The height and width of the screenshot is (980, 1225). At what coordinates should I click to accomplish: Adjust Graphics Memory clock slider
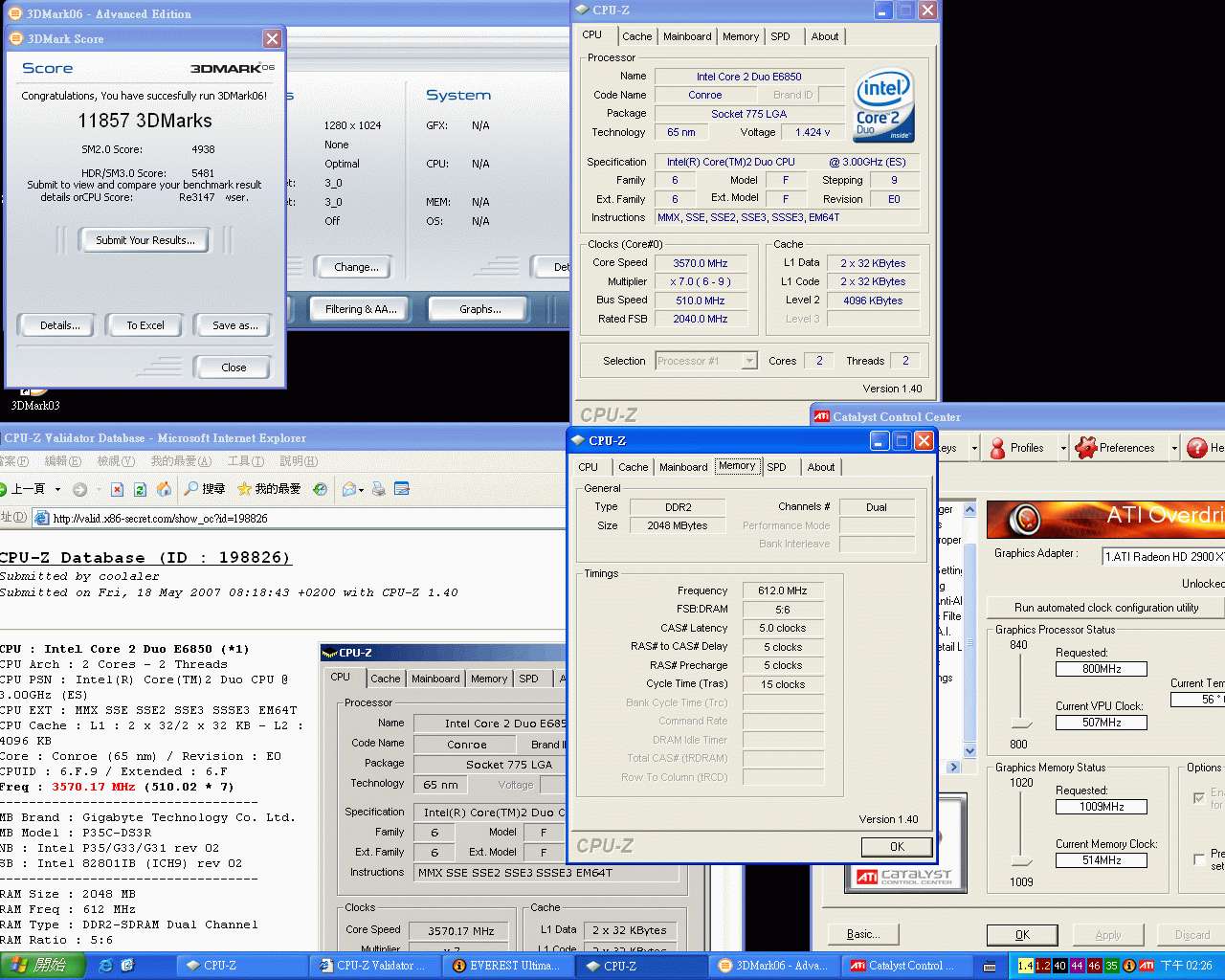click(x=1021, y=859)
